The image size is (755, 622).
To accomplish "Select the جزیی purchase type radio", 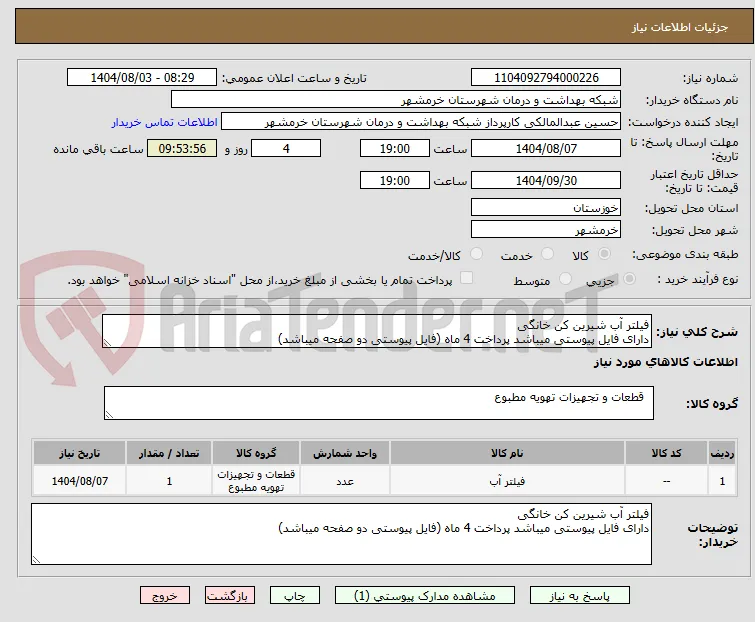I will 629,279.
